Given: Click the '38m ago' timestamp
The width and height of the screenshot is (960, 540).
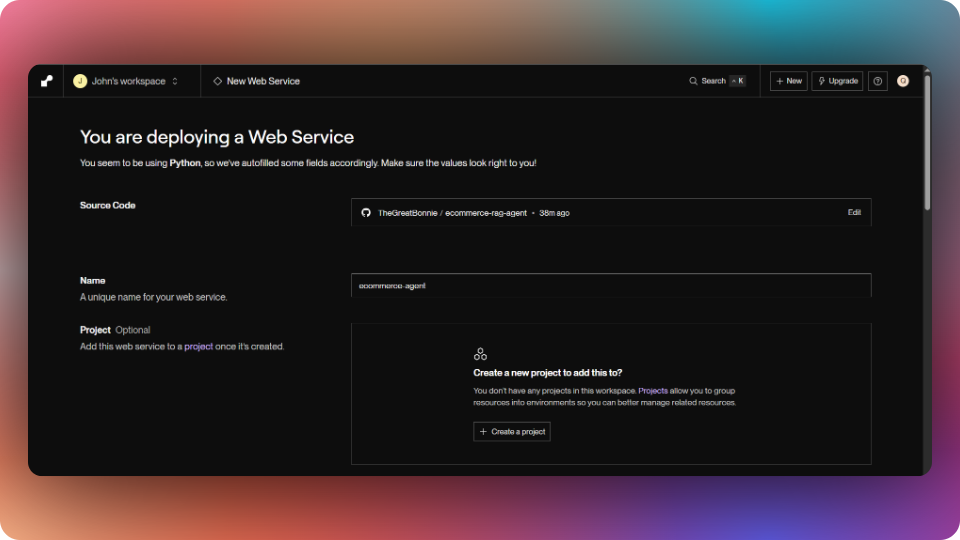Looking at the screenshot, I should [x=554, y=213].
